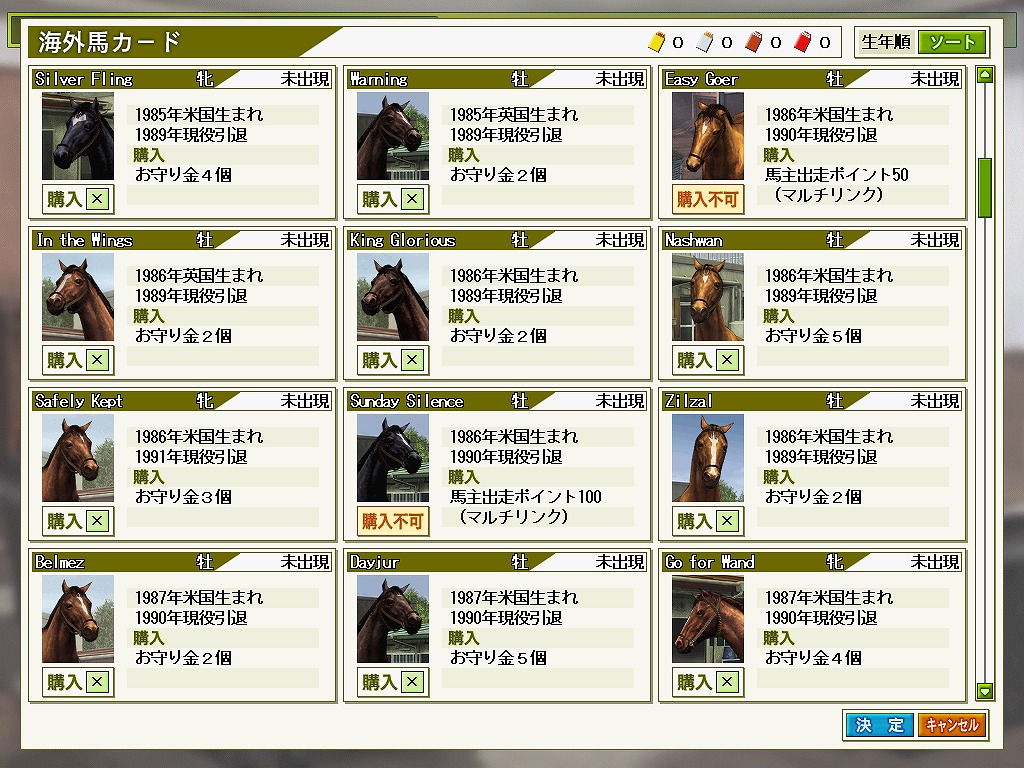Click the green scrollbar thumb
Image resolution: width=1024 pixels, height=768 pixels.
tap(985, 187)
